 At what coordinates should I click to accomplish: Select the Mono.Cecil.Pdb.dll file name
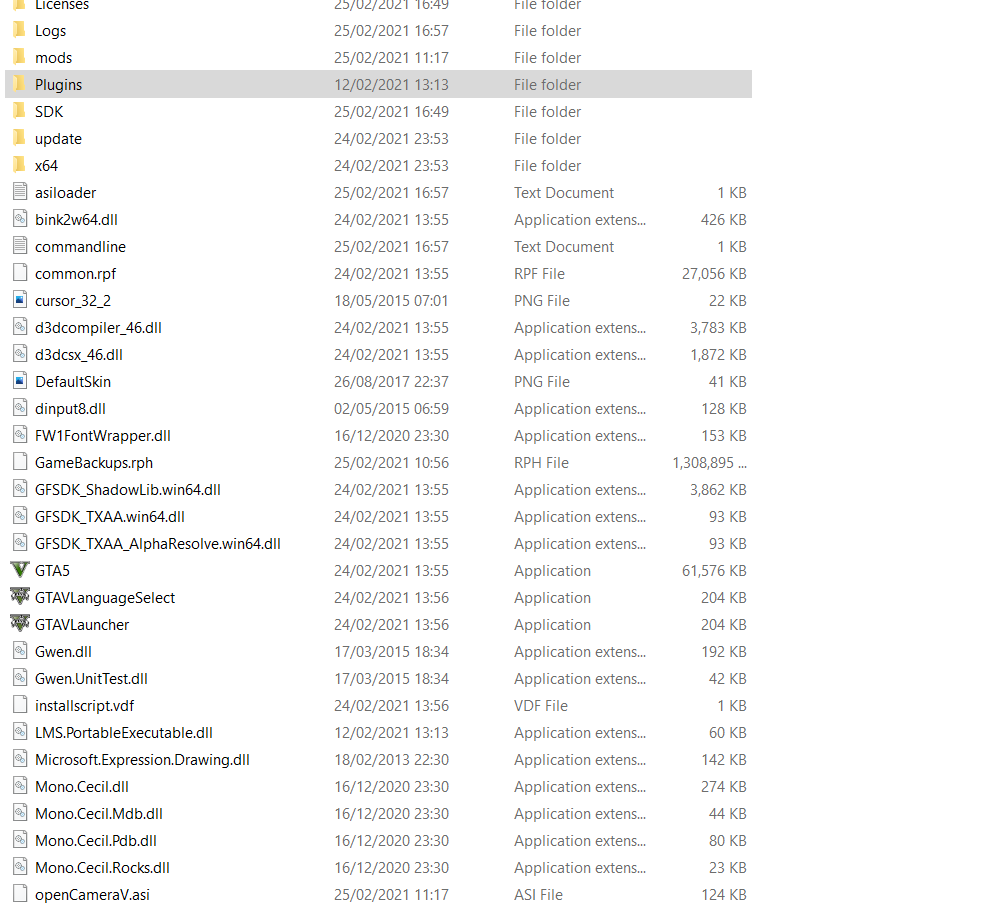pyautogui.click(x=96, y=840)
